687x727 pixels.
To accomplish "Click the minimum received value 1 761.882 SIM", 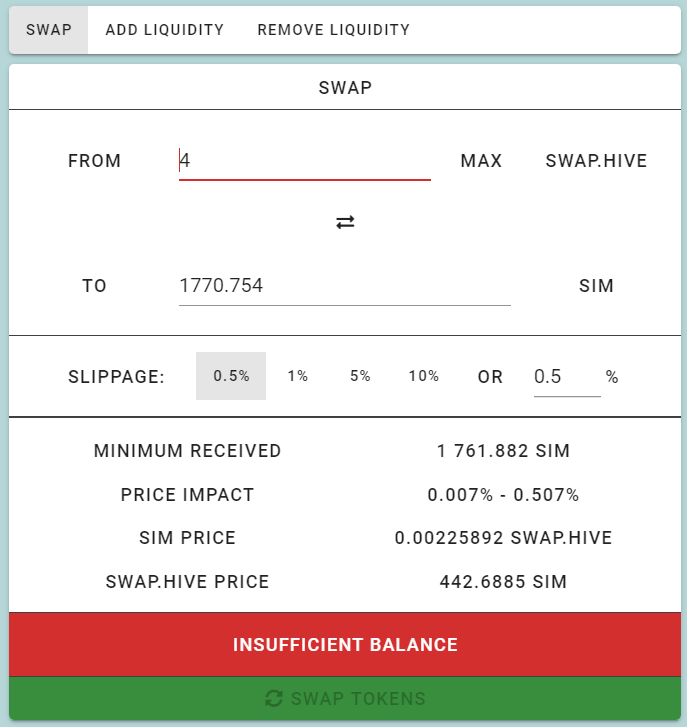I will coord(503,451).
